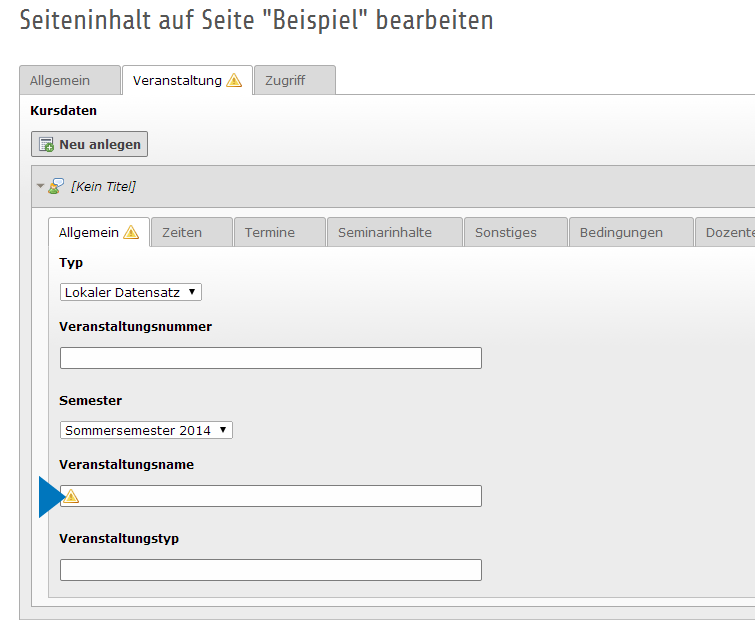Open the Typ dropdown showing Lokaler Datensatz
Screen dimensions: 755x620
coord(131,292)
